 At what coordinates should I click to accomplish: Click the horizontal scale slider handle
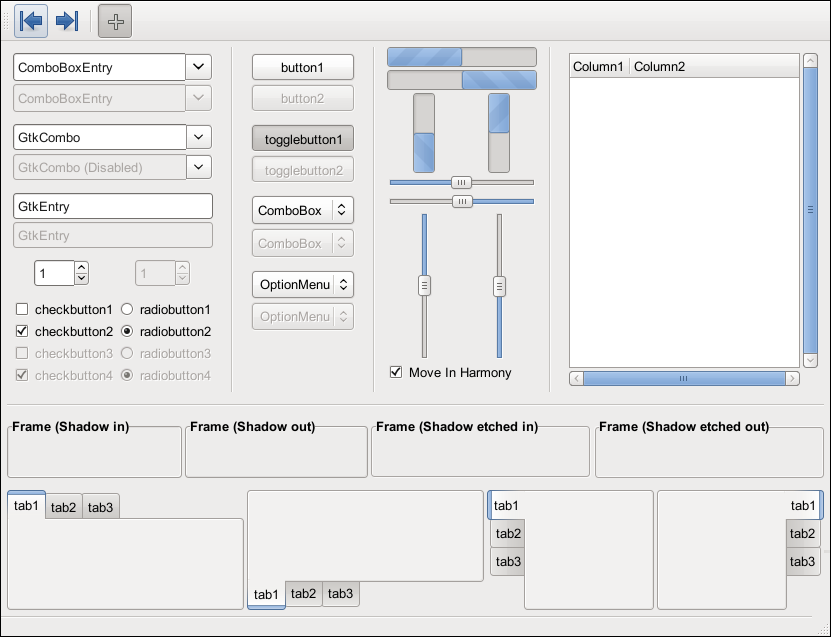(461, 182)
